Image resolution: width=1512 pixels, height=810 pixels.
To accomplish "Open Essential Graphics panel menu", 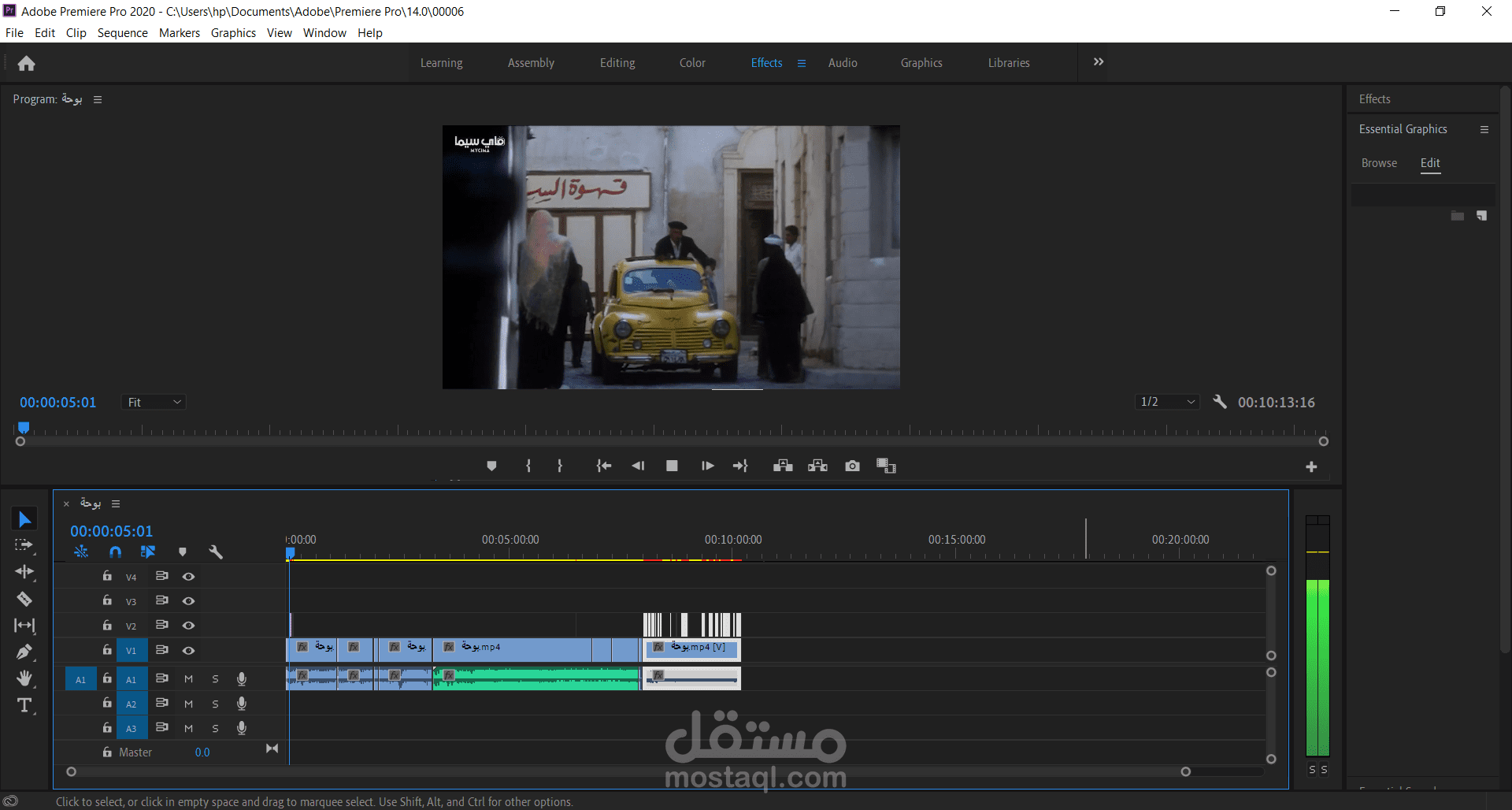I will (1484, 129).
